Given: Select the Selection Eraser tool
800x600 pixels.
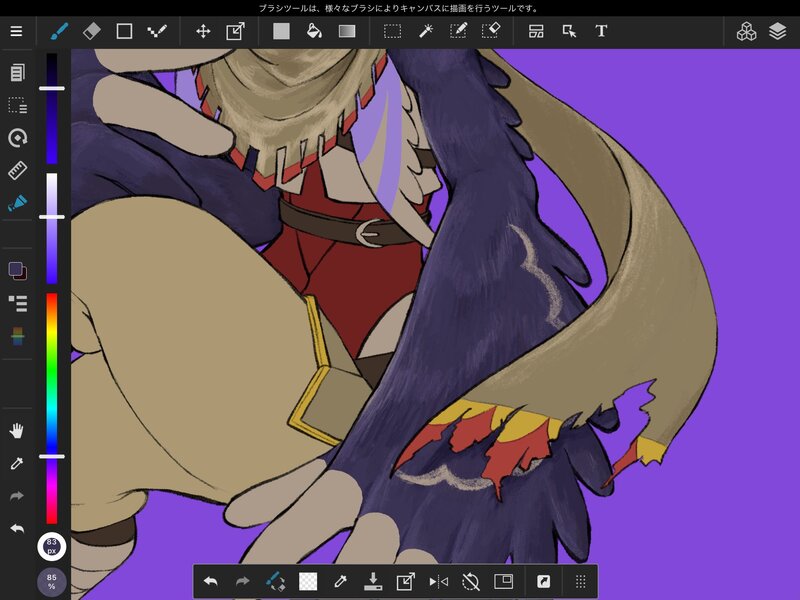Looking at the screenshot, I should pos(491,31).
